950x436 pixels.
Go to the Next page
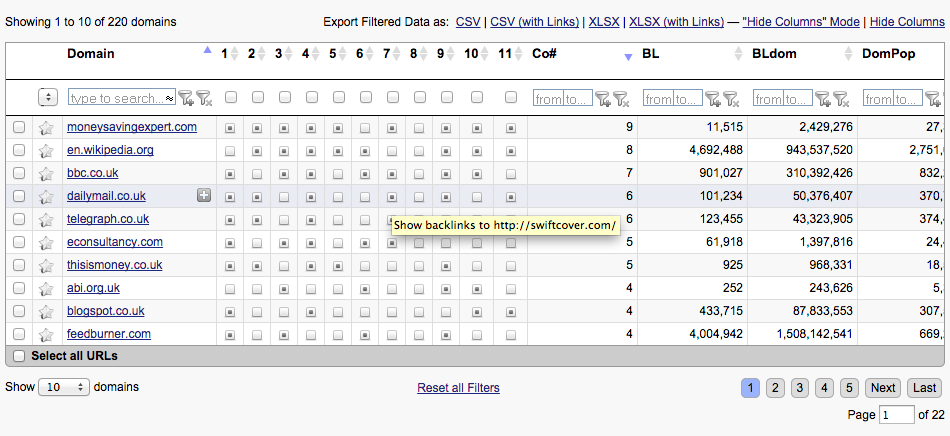tap(883, 388)
